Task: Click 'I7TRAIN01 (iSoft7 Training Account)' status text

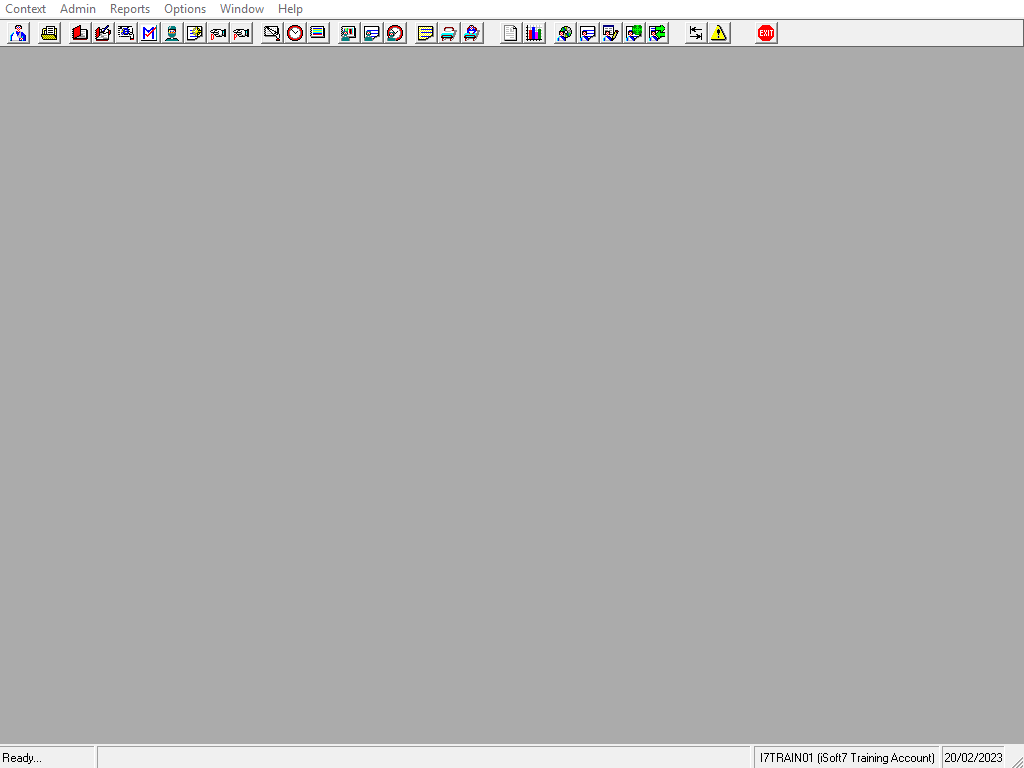Action: click(847, 758)
